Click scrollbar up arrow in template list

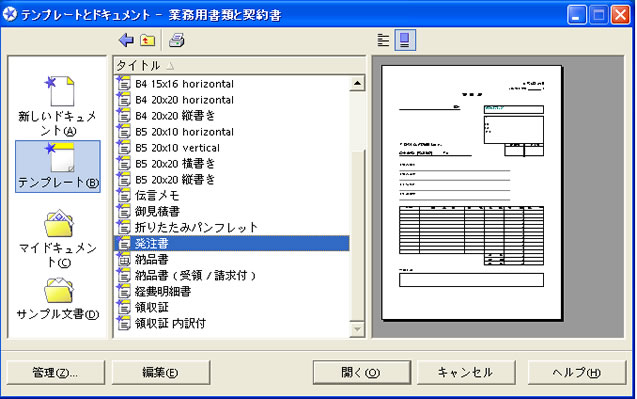click(x=357, y=83)
